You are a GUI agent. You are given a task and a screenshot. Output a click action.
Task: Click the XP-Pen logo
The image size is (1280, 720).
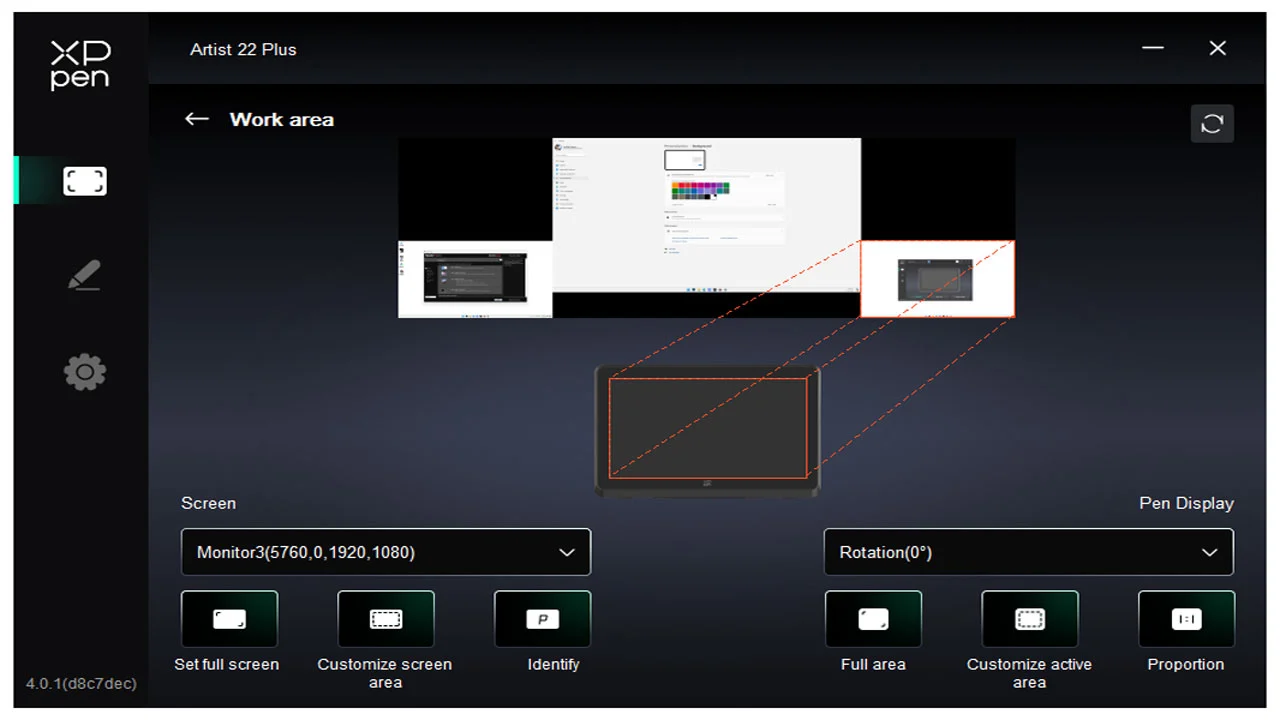80,65
